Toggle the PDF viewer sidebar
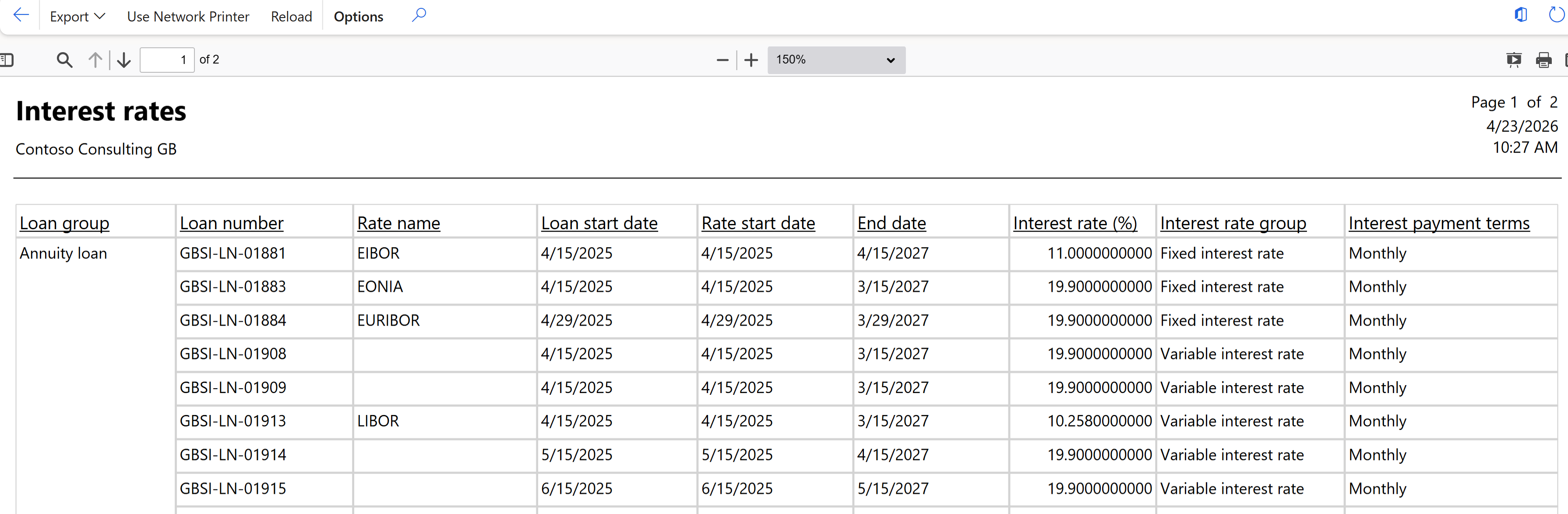The image size is (1568, 514). coord(7,60)
